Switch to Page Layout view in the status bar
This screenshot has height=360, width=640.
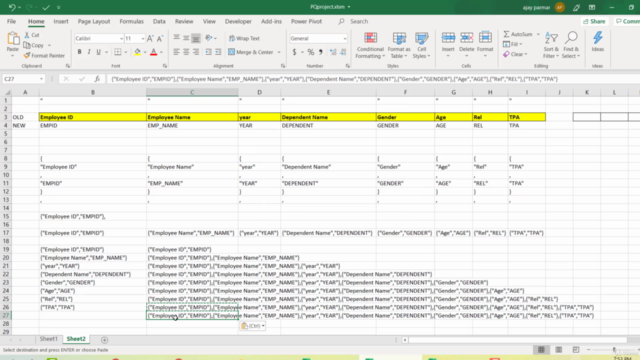pyautogui.click(x=558, y=350)
